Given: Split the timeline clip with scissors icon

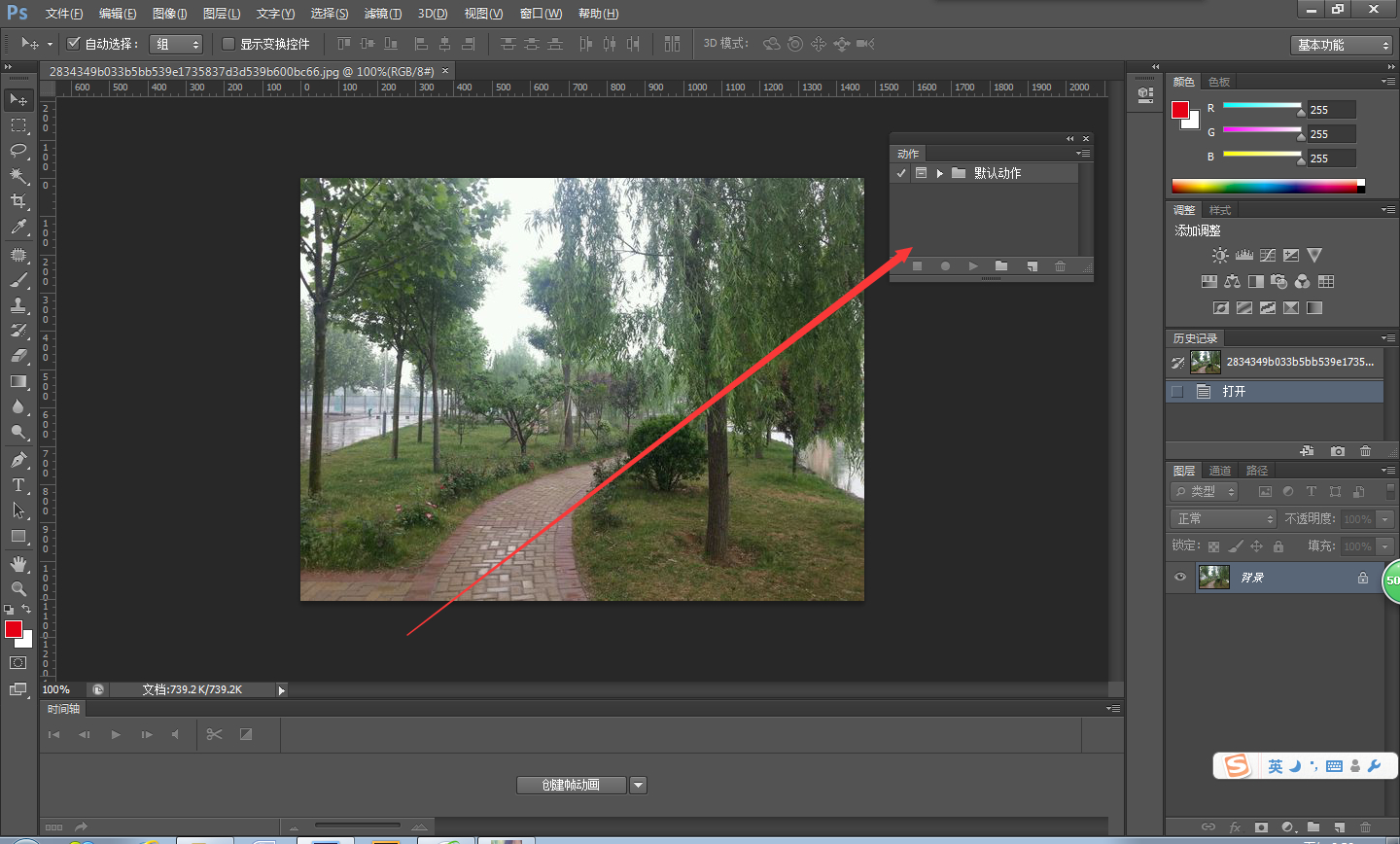Looking at the screenshot, I should pyautogui.click(x=215, y=734).
